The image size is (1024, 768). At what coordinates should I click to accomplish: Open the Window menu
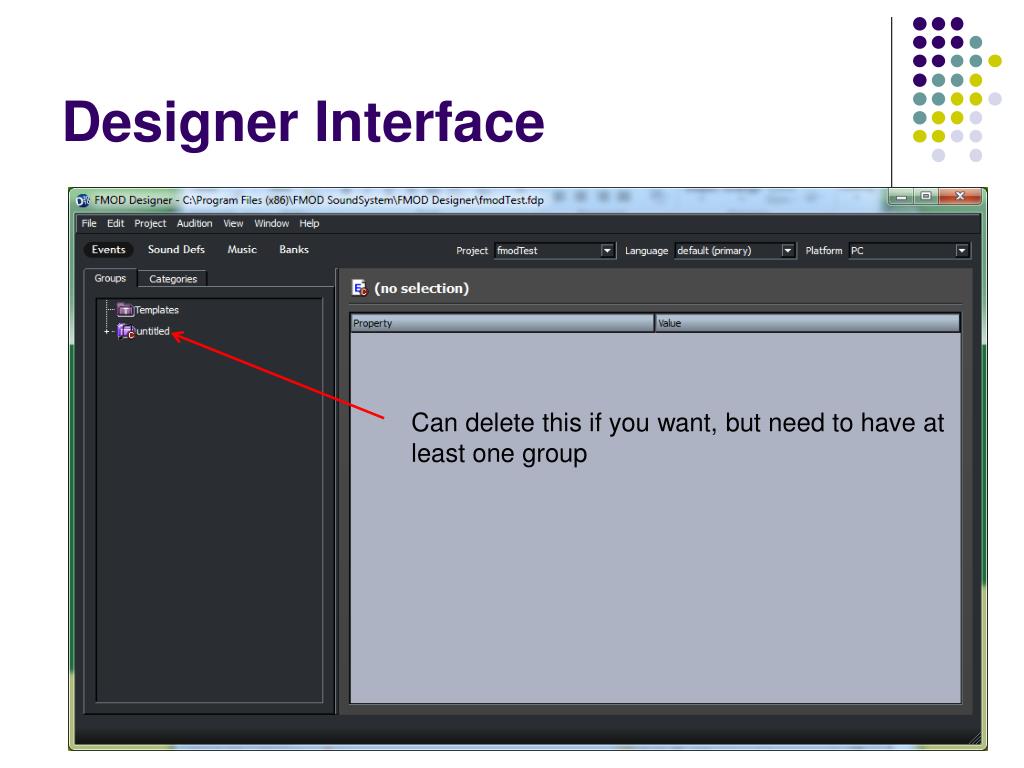(272, 223)
